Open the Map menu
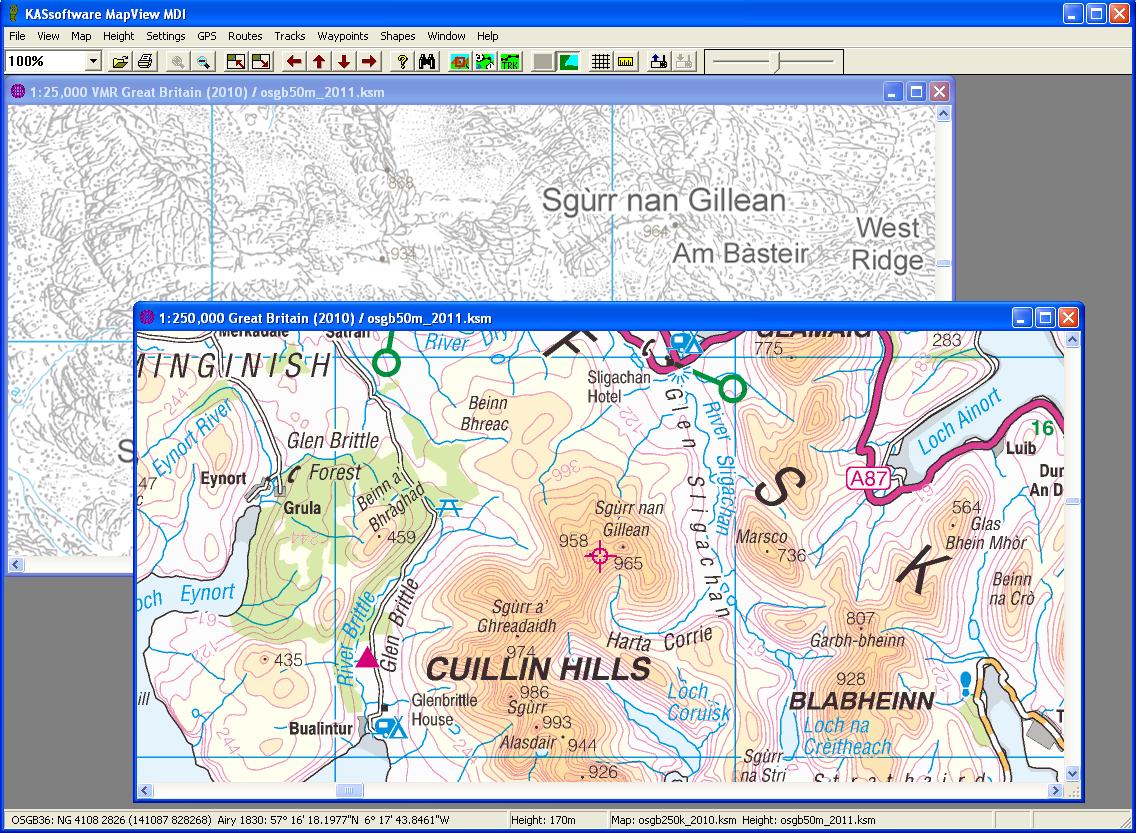1136x833 pixels. click(81, 35)
